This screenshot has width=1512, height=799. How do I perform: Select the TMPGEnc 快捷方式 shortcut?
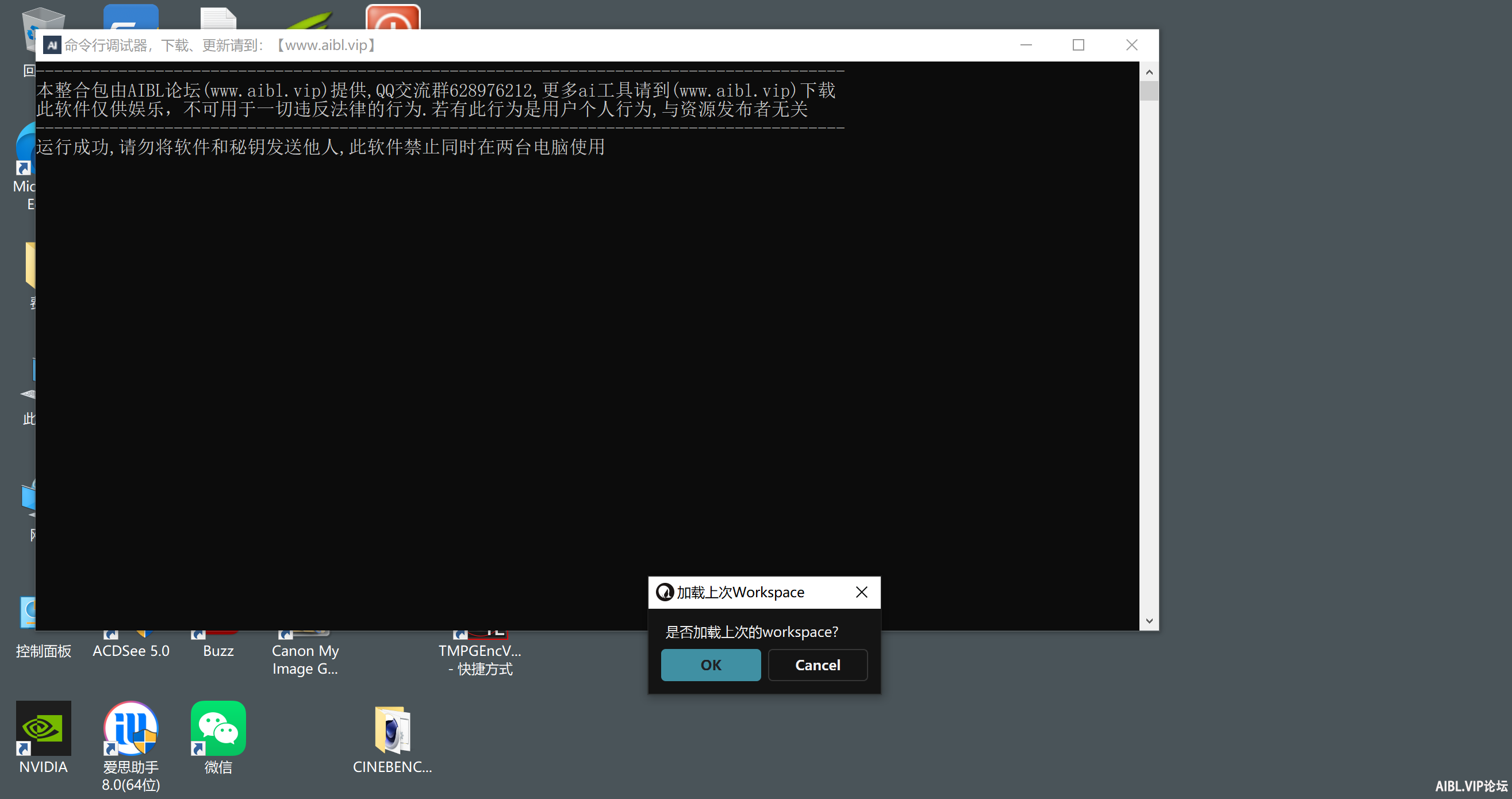click(480, 659)
